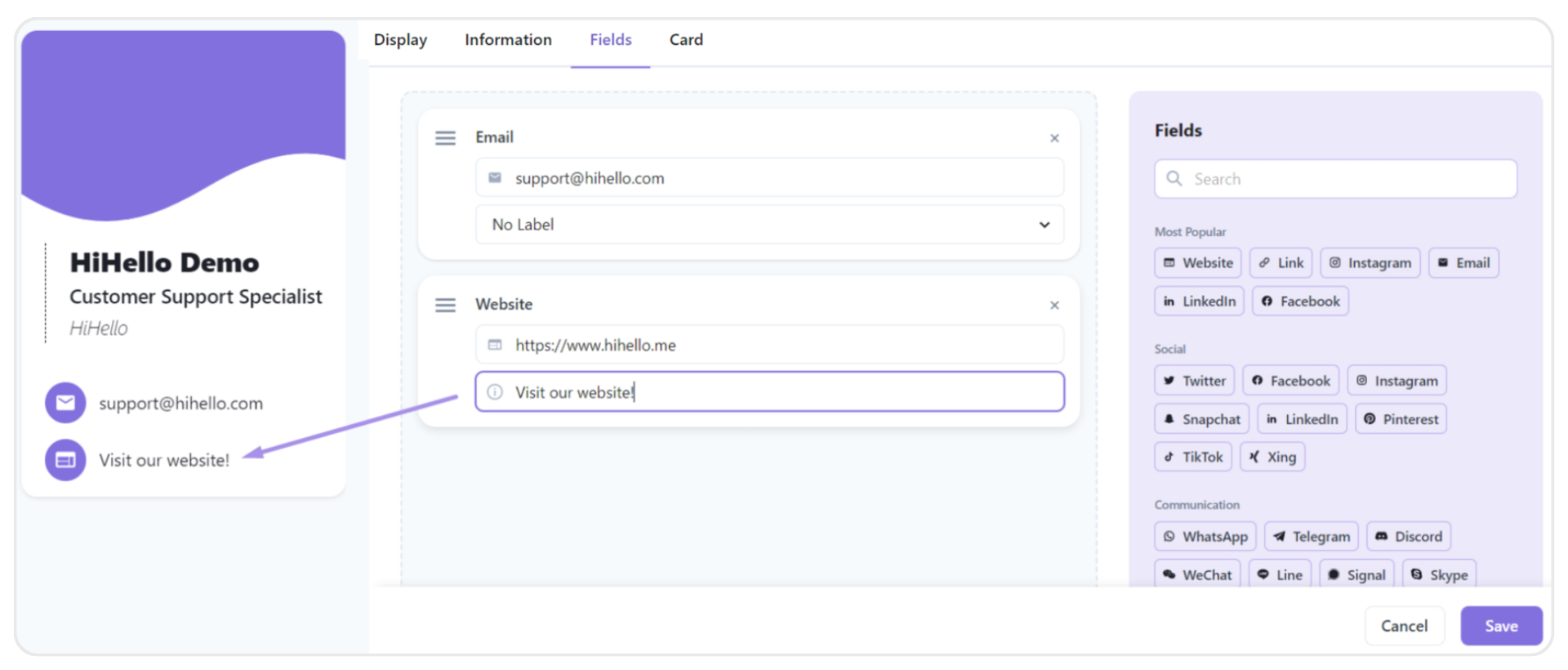Click the window icon in website input
This screenshot has width=1568, height=670.
[495, 345]
